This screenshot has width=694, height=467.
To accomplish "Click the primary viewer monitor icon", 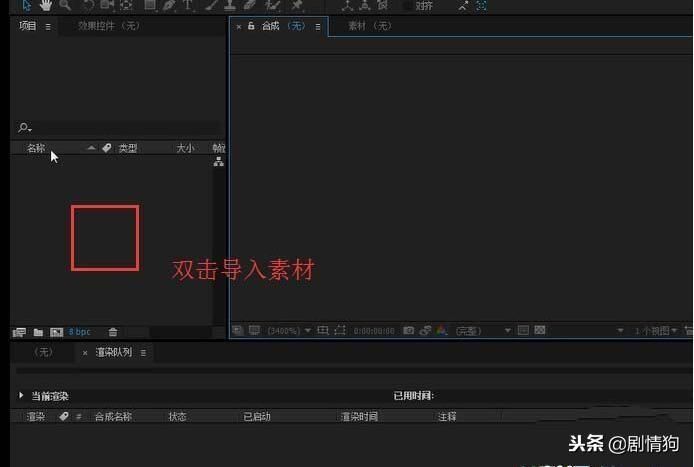I will coord(254,330).
